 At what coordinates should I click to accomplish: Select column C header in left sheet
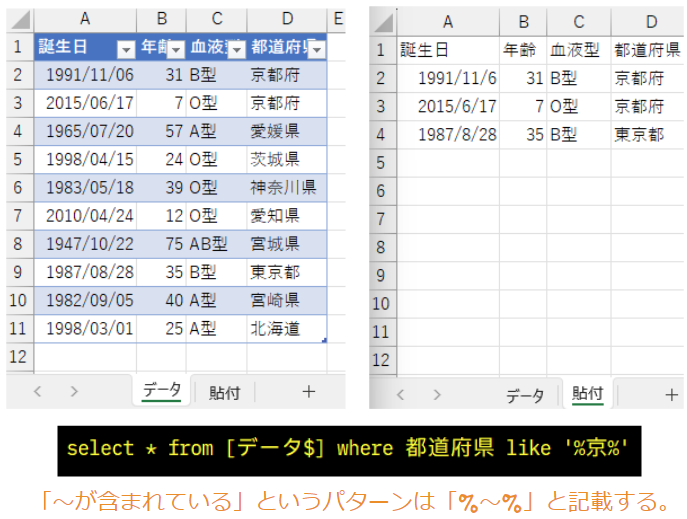tap(216, 19)
